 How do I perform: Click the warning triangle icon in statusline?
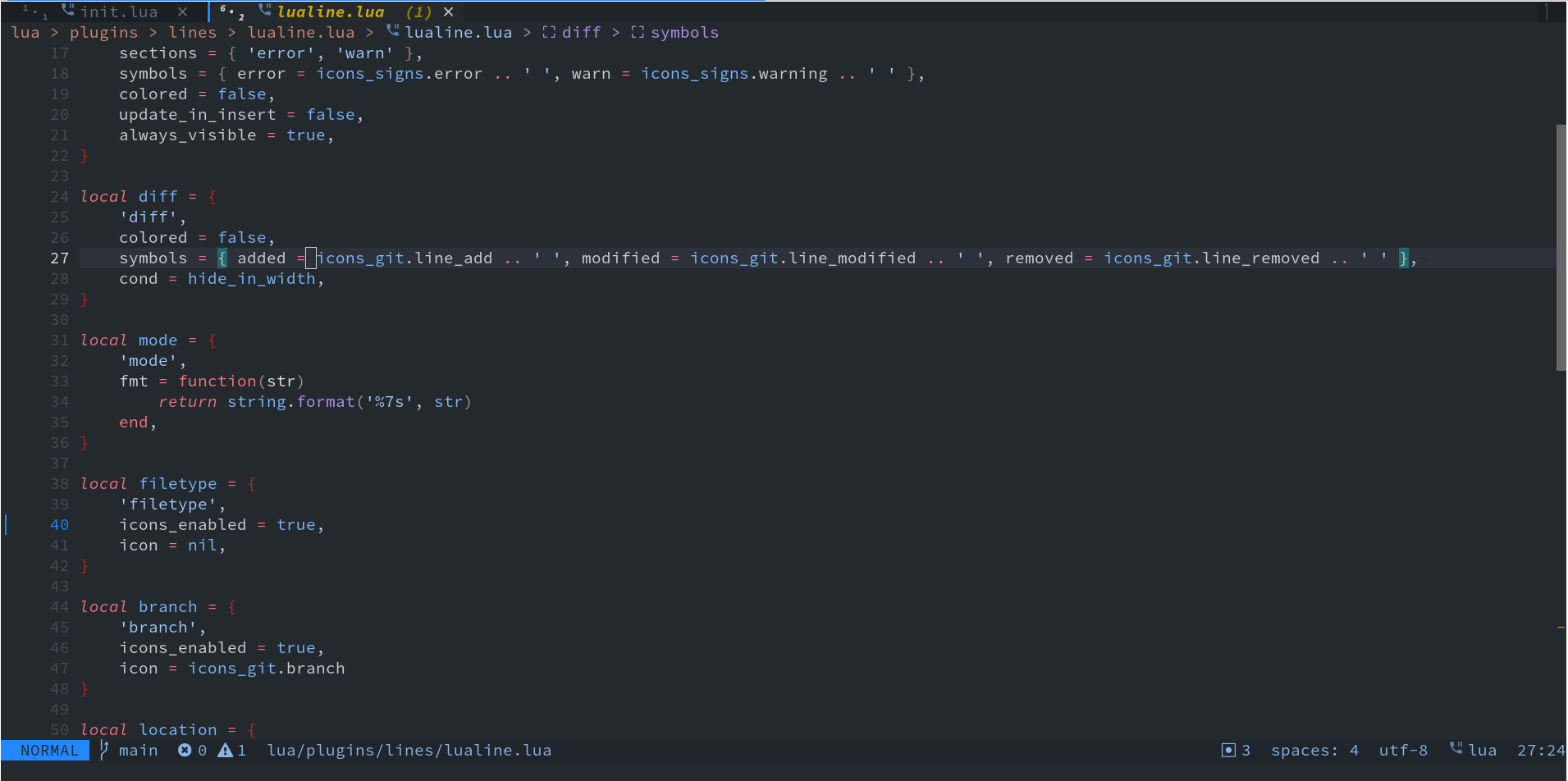point(225,750)
